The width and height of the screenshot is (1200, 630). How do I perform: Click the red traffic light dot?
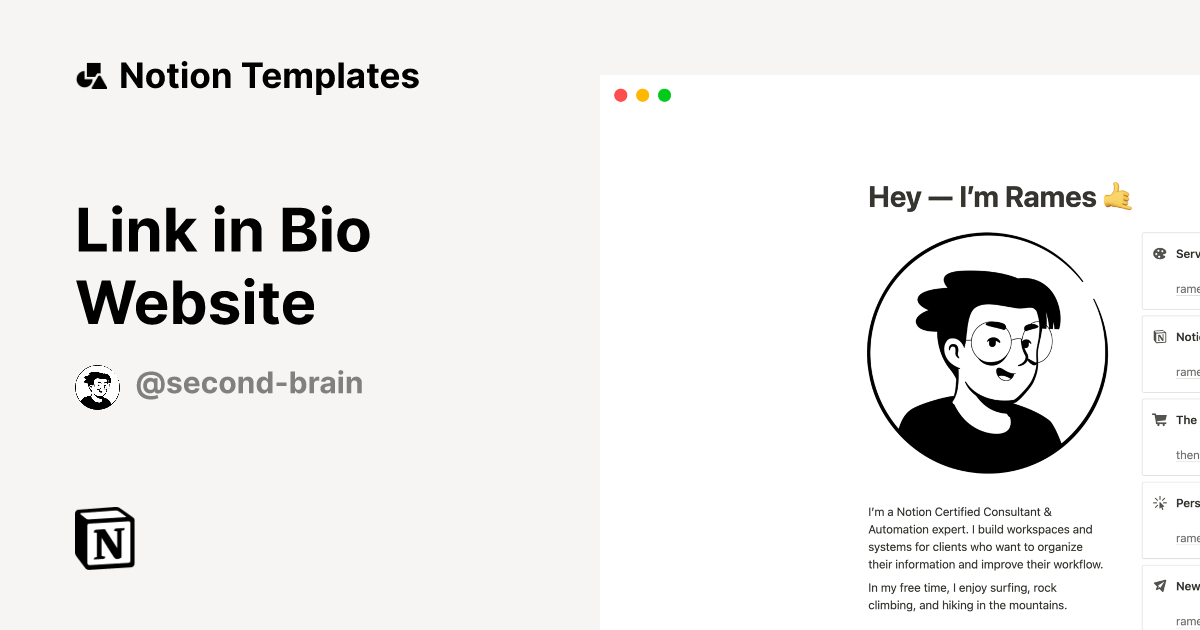tap(620, 94)
